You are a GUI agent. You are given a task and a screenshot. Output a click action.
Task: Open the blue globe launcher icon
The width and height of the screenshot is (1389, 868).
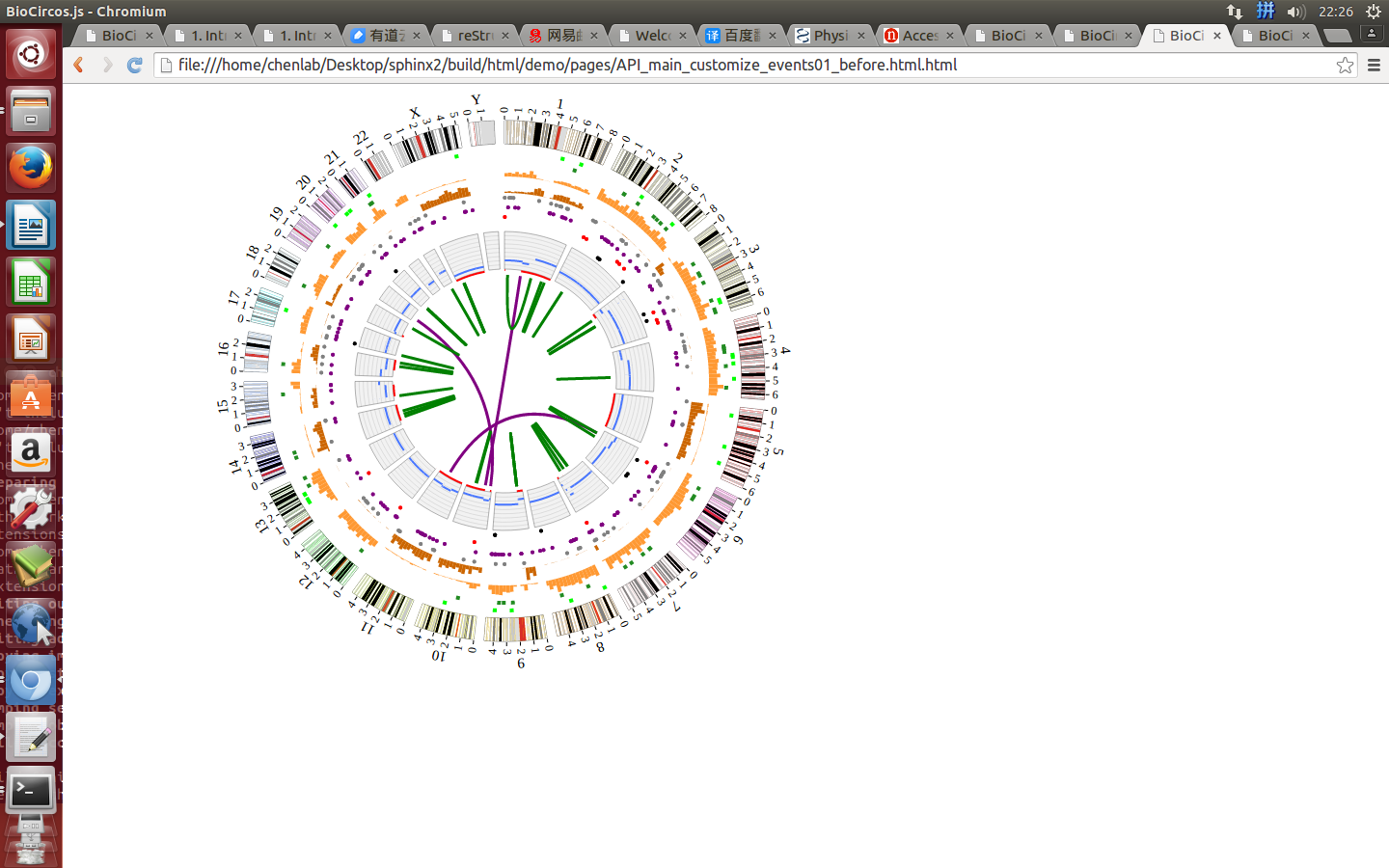point(31,624)
